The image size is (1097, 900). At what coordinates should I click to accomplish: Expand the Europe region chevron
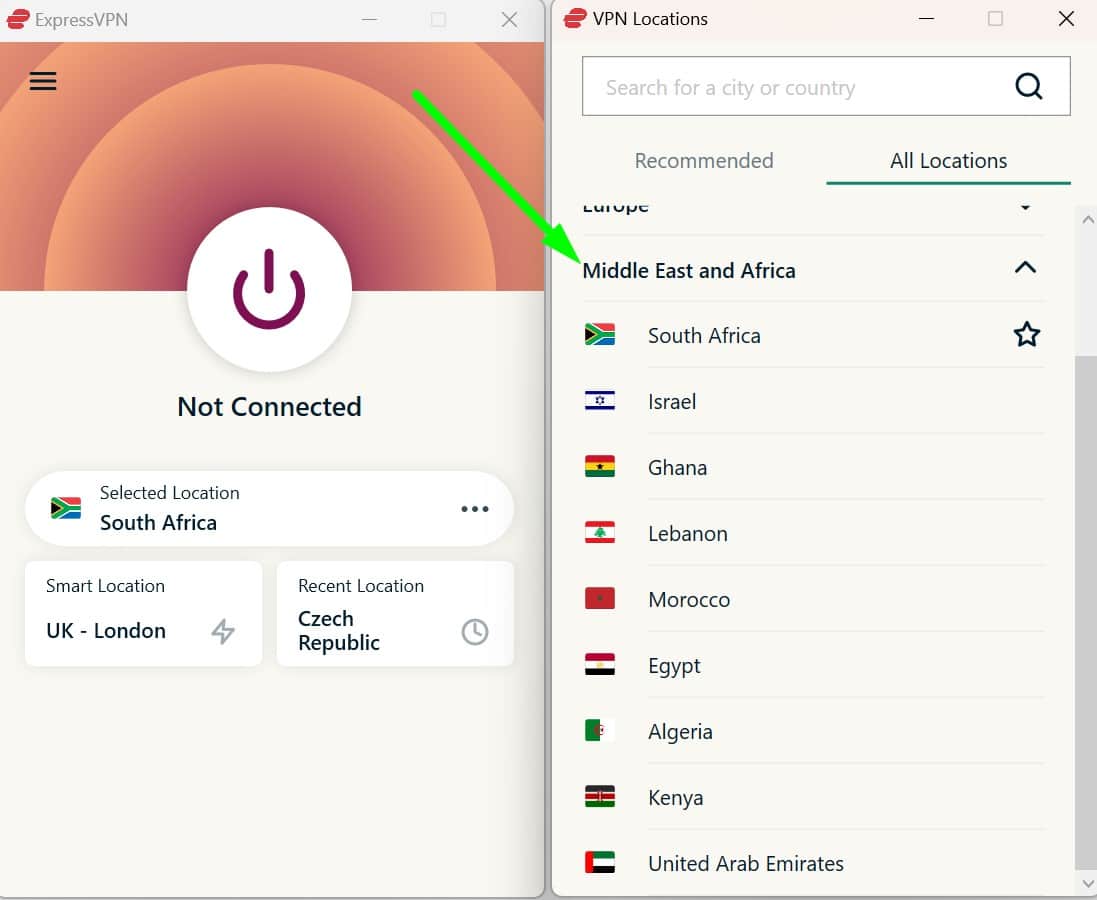coord(1025,207)
